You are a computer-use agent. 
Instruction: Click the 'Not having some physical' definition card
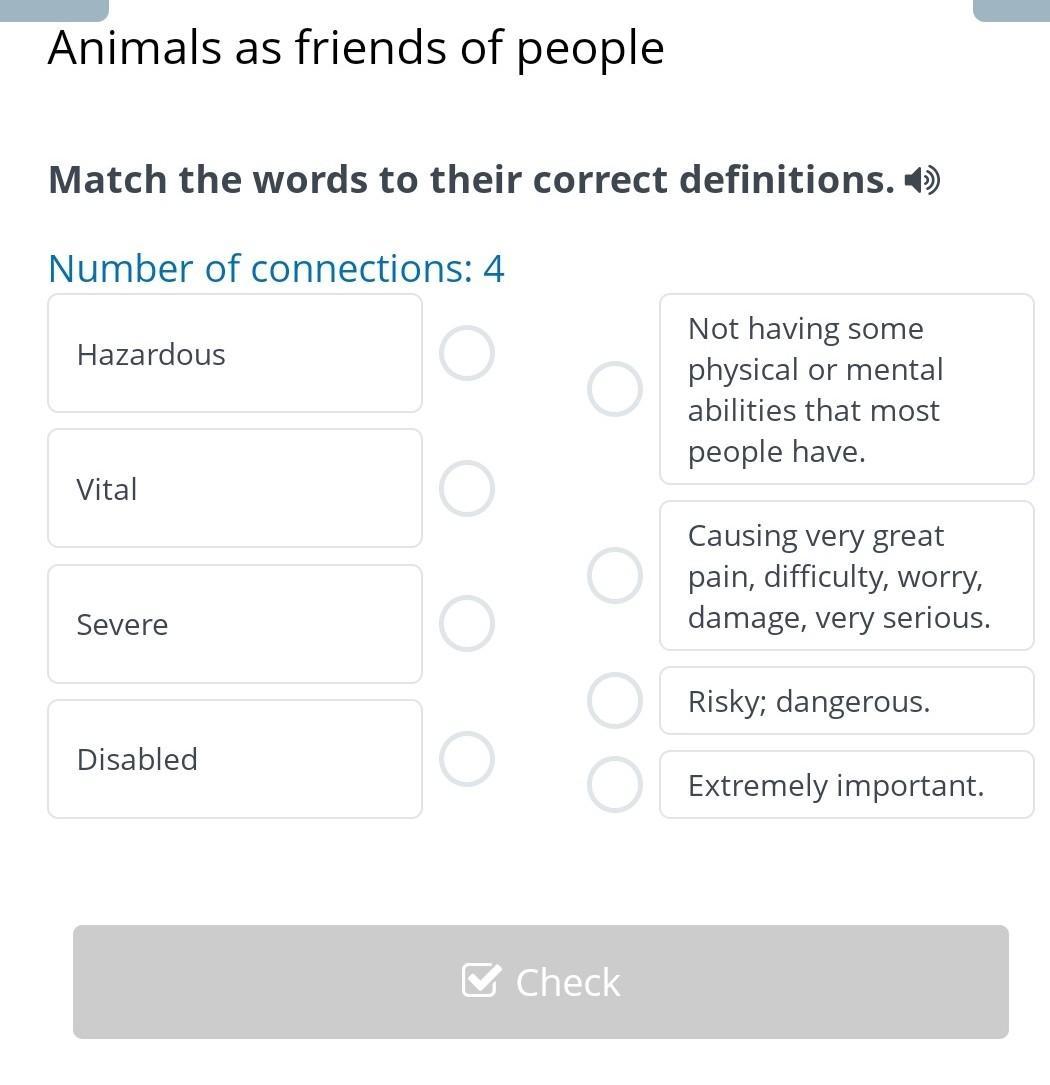[x=847, y=389]
